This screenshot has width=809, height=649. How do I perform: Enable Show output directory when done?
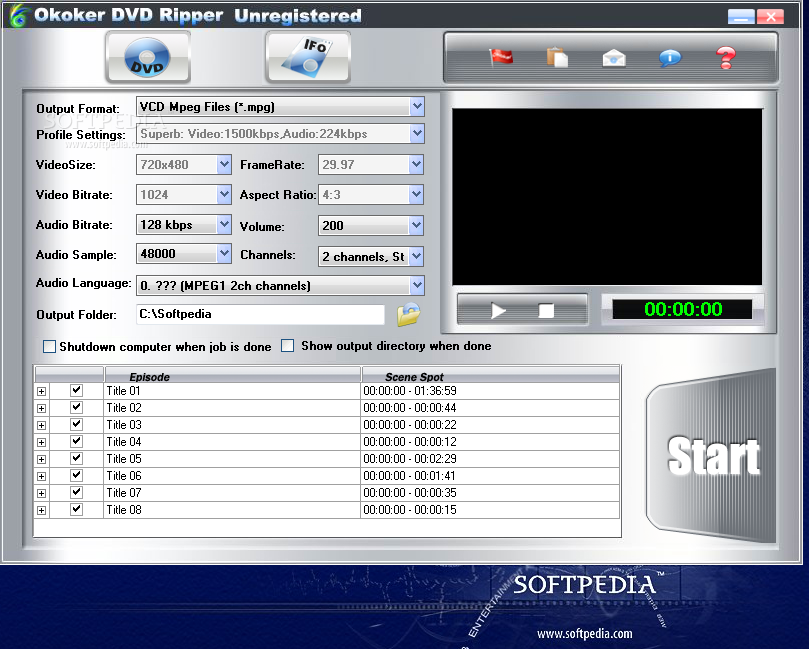pos(287,345)
